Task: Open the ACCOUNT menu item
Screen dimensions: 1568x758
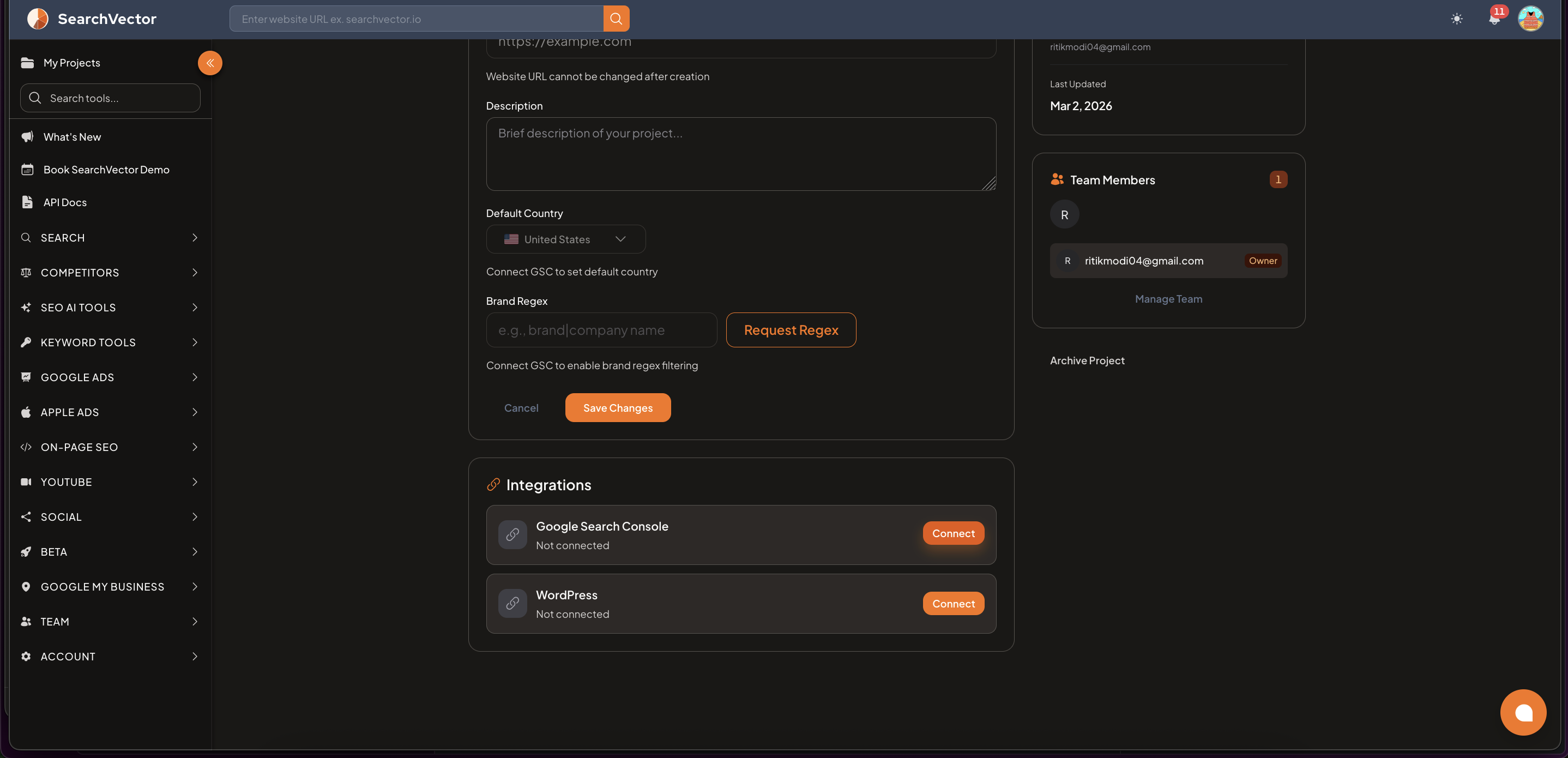Action: click(x=110, y=657)
